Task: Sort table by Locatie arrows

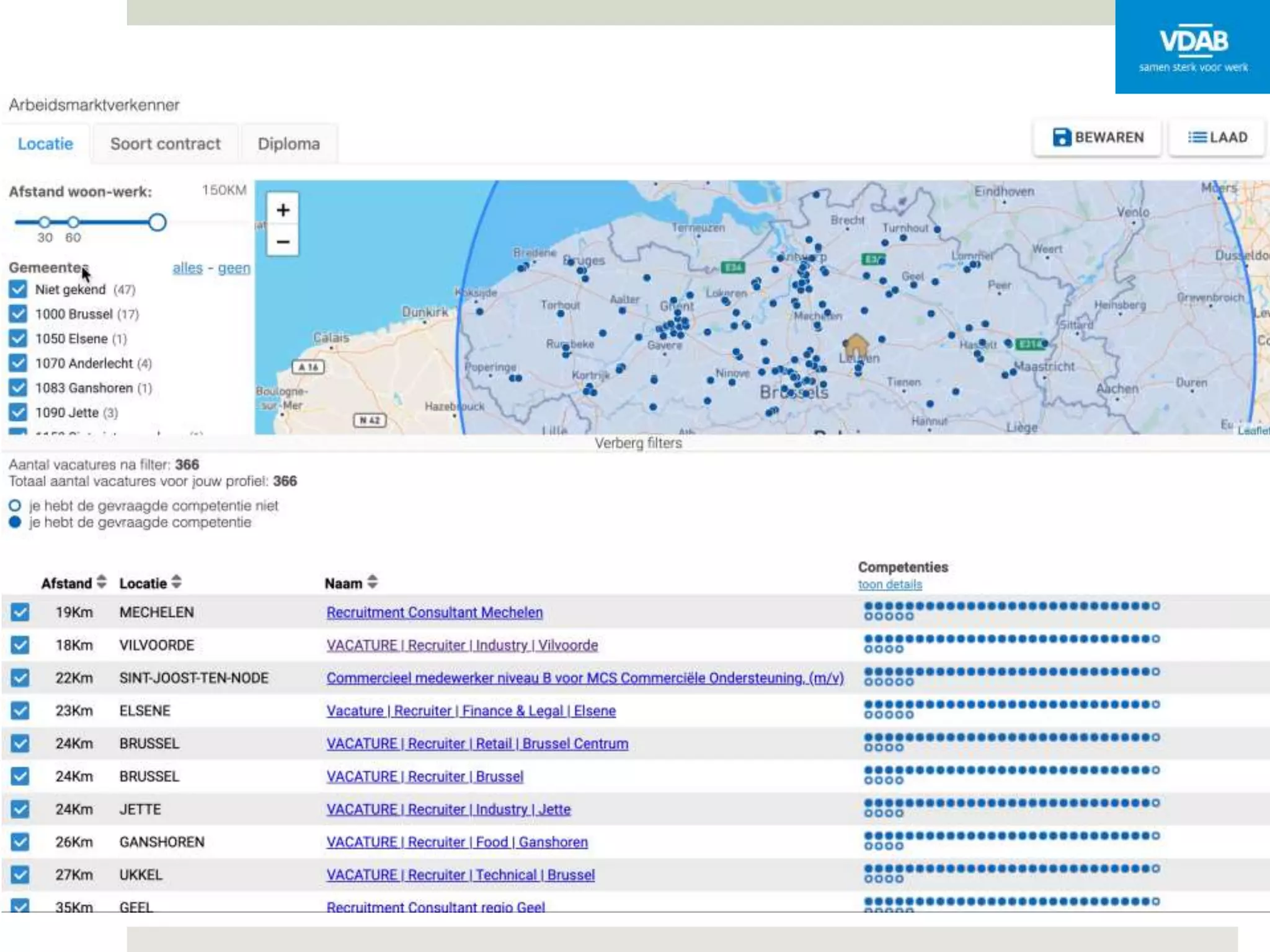Action: (177, 582)
